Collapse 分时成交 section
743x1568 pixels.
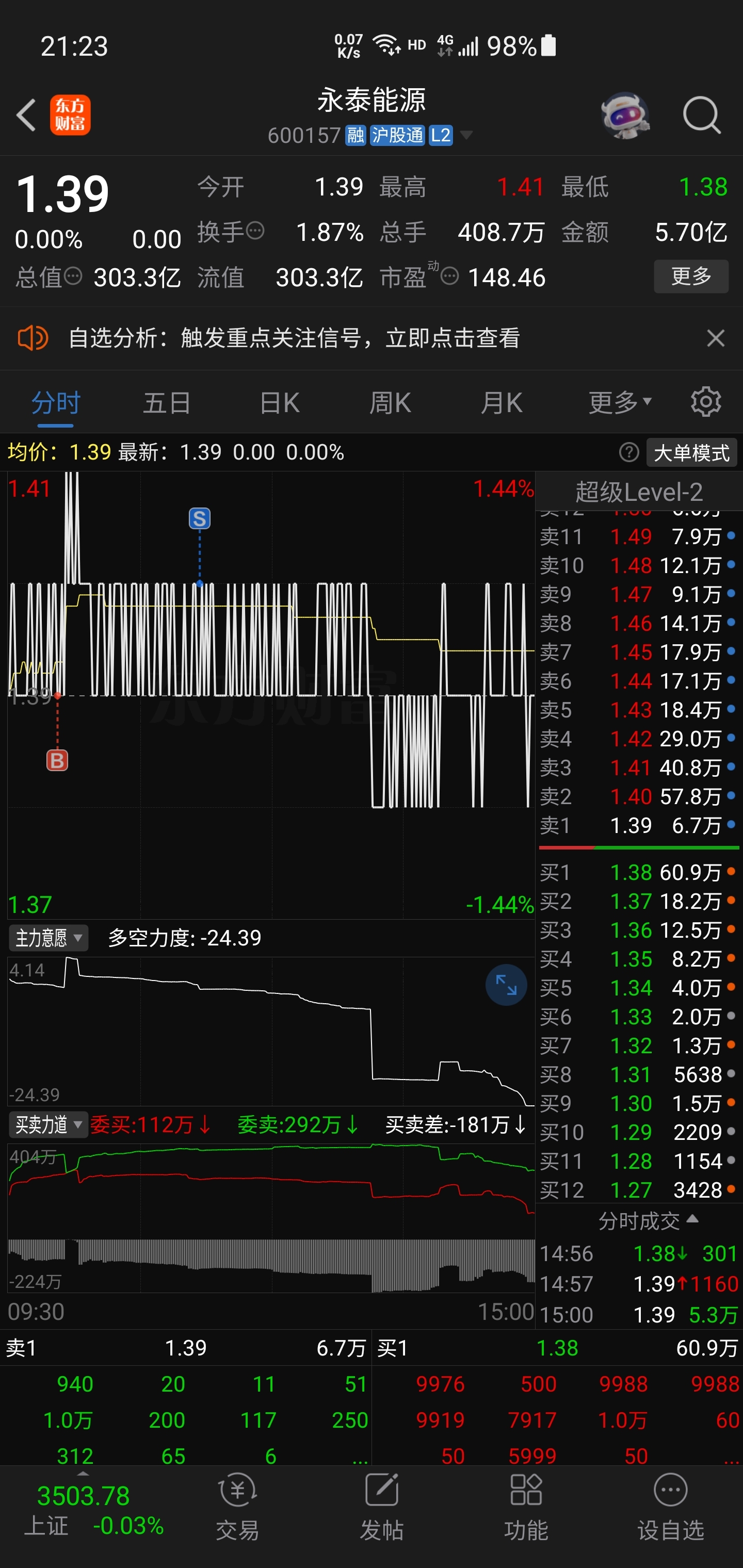tap(648, 1220)
